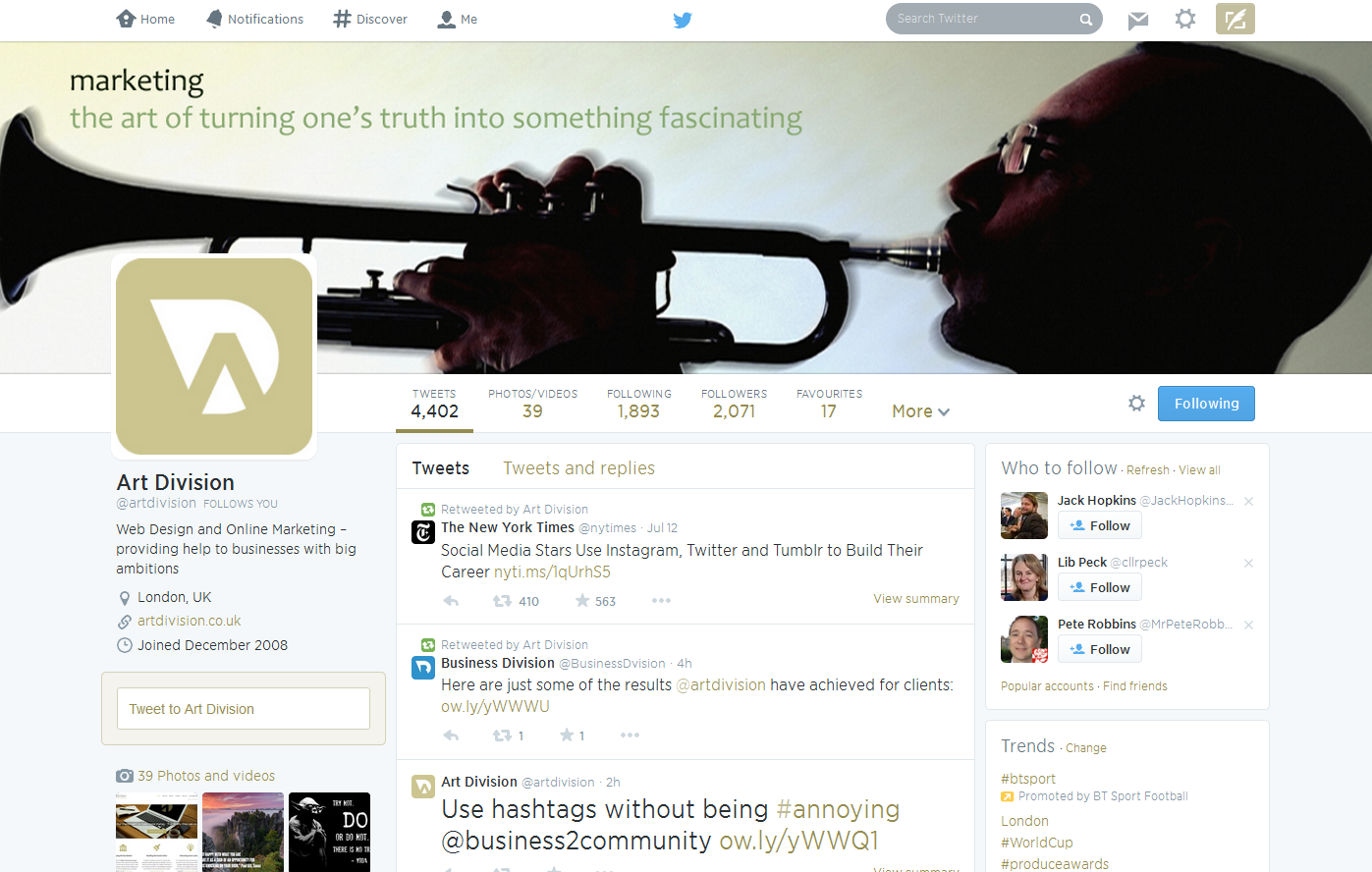The height and width of the screenshot is (872, 1372).
Task: Click Art Division avatar in latest tweet
Action: pos(423,787)
